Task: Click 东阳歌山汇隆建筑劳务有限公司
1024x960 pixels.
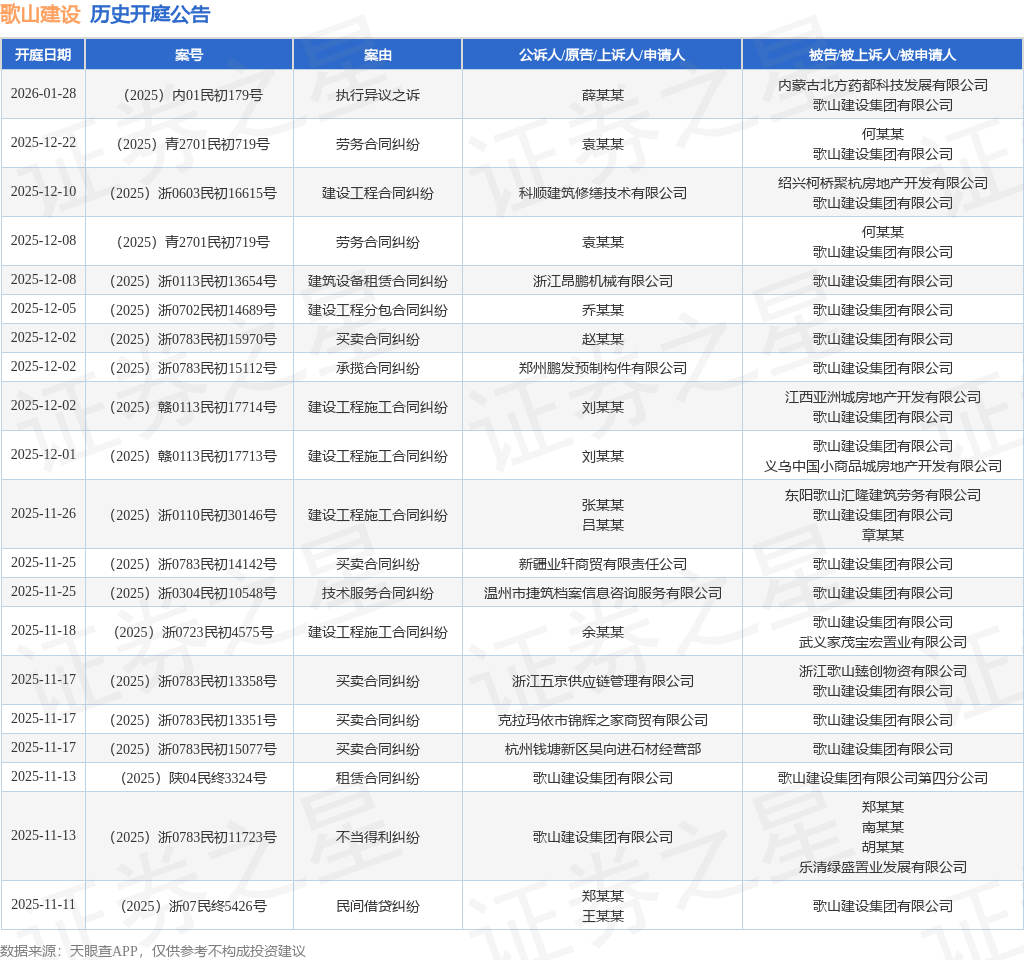Action: 882,496
